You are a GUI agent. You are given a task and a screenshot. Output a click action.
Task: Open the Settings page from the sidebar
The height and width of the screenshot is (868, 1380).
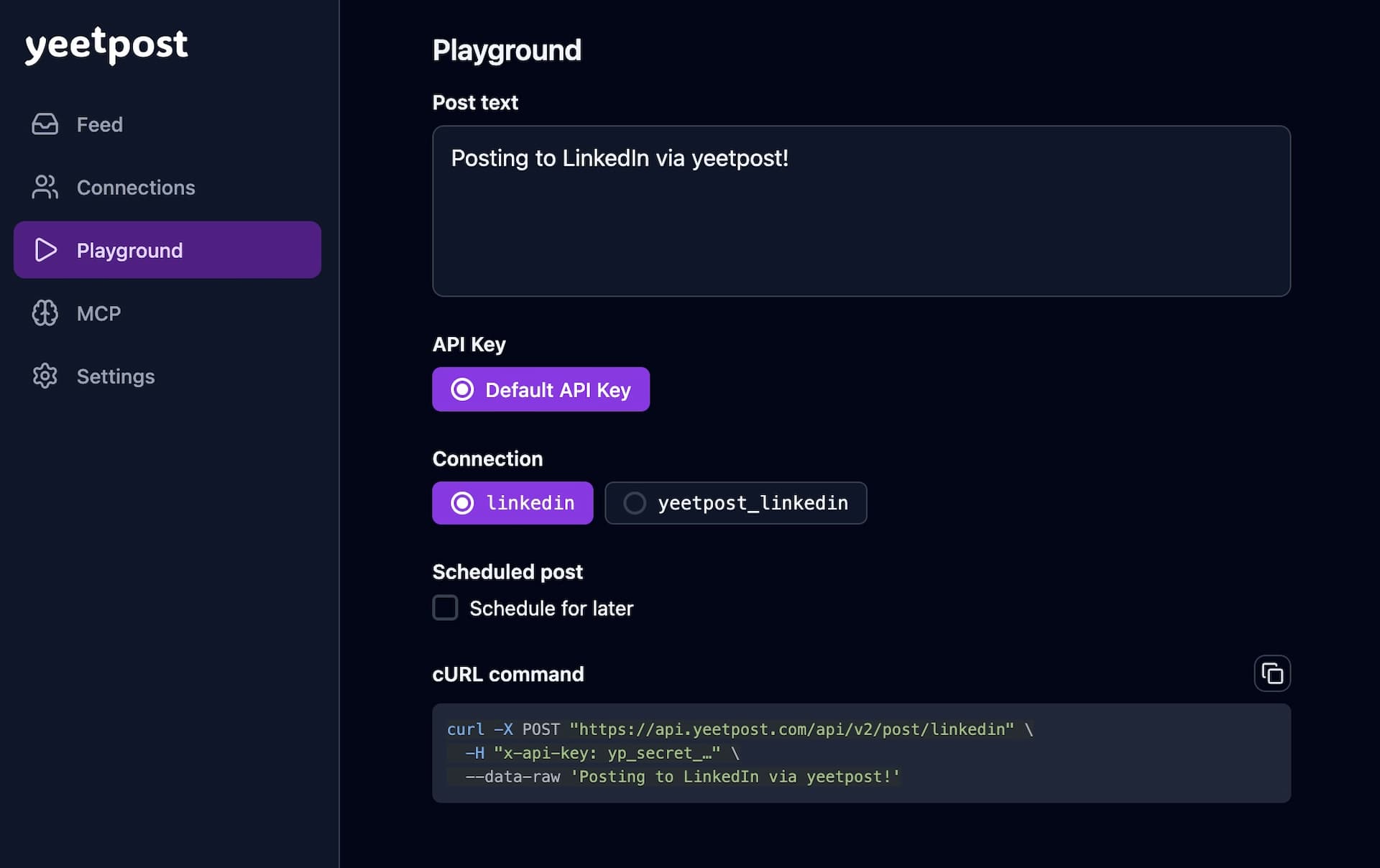click(x=115, y=376)
